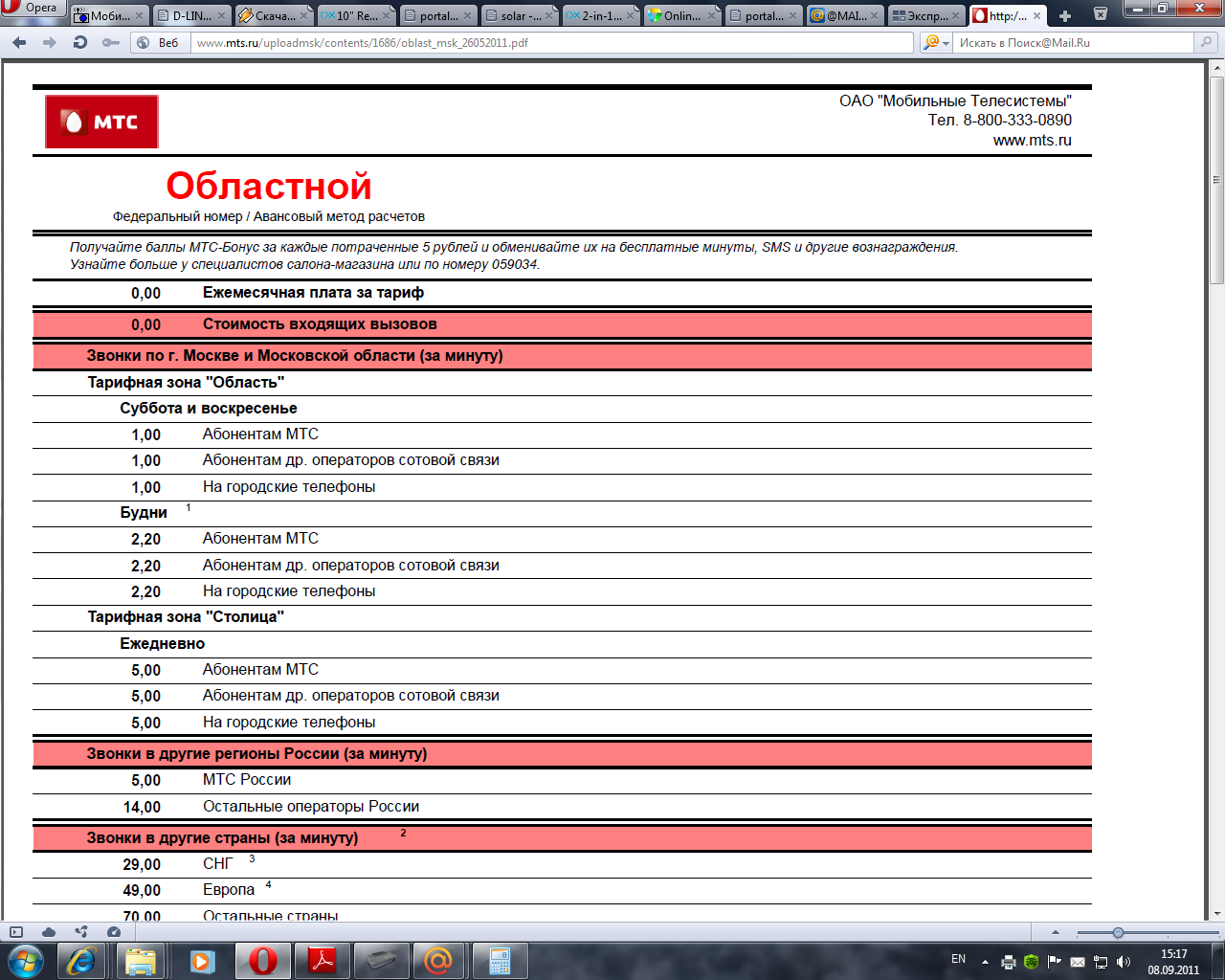The height and width of the screenshot is (980, 1225).
Task: Open the search engine selector dropdown
Action: (x=936, y=43)
